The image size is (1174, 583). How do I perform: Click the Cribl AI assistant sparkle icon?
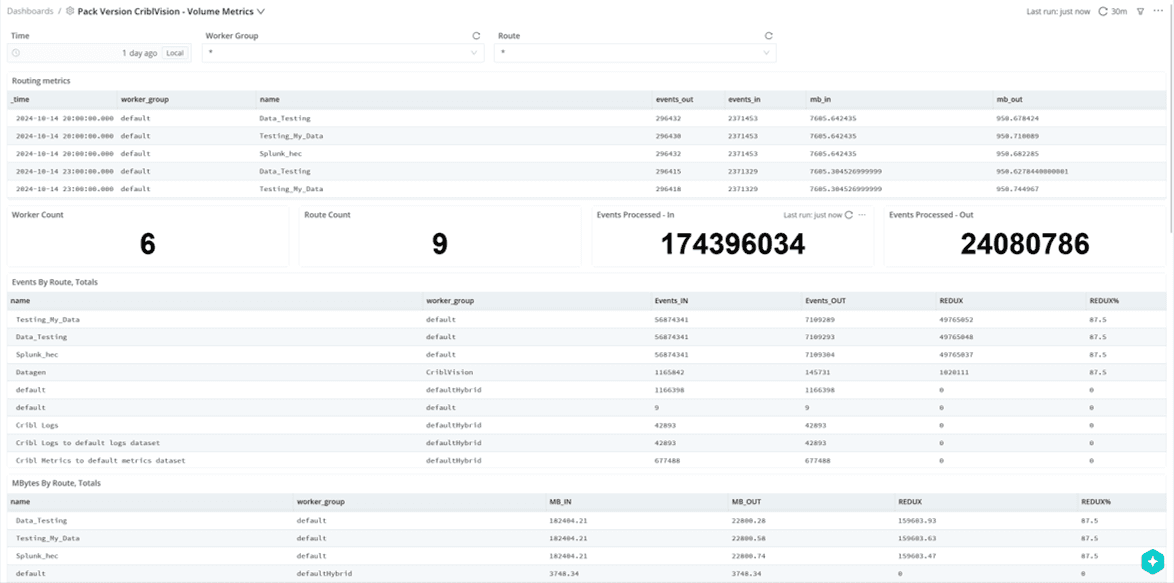pyautogui.click(x=1152, y=561)
